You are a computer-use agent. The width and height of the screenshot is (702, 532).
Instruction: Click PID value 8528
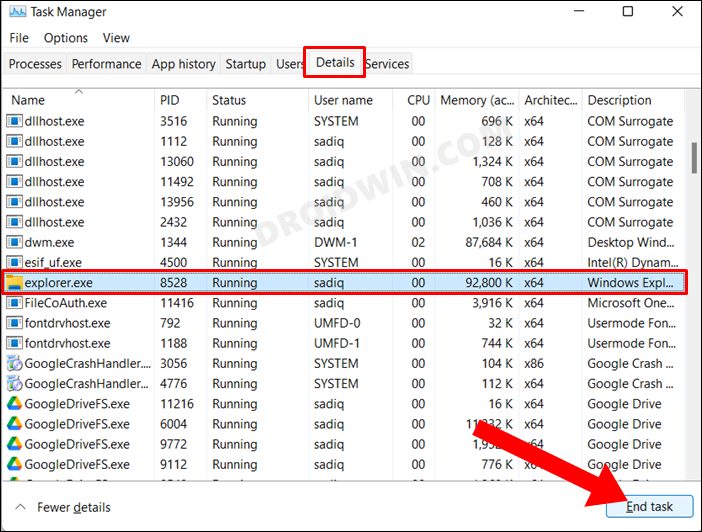[174, 283]
